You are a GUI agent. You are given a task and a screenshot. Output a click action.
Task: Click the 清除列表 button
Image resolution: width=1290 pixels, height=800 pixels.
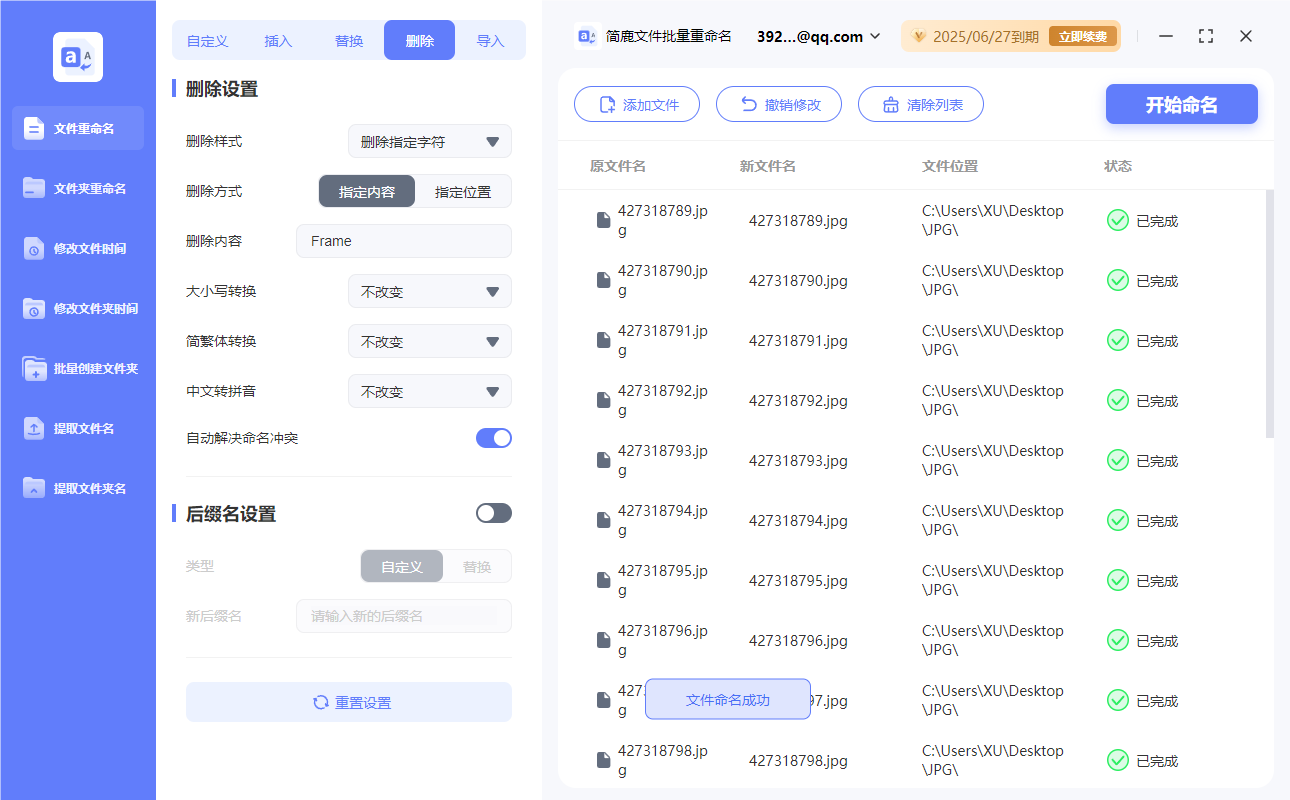(921, 104)
